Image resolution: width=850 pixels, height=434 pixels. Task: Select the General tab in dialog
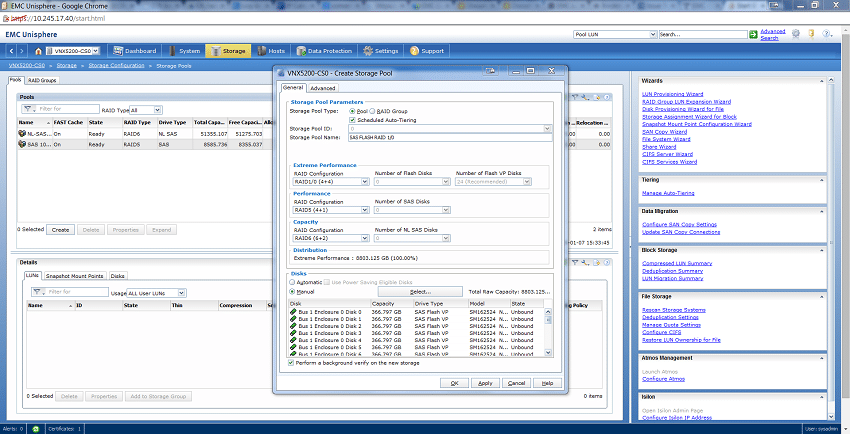pyautogui.click(x=293, y=87)
